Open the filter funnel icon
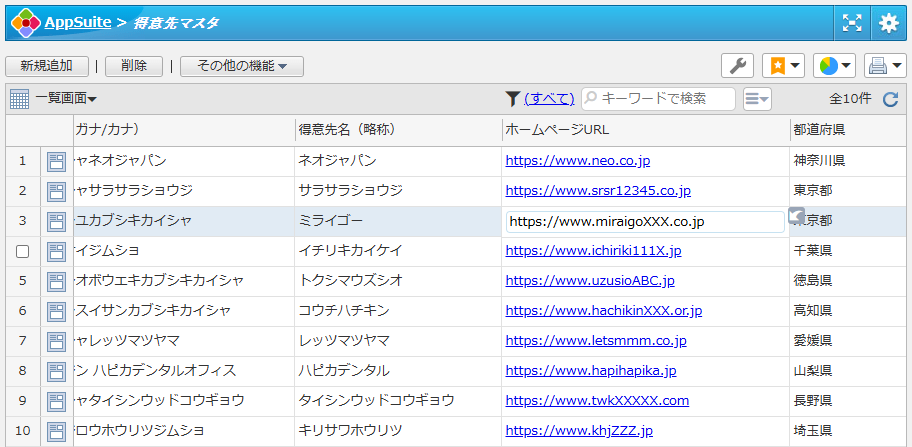The width and height of the screenshot is (912, 447). 512,98
